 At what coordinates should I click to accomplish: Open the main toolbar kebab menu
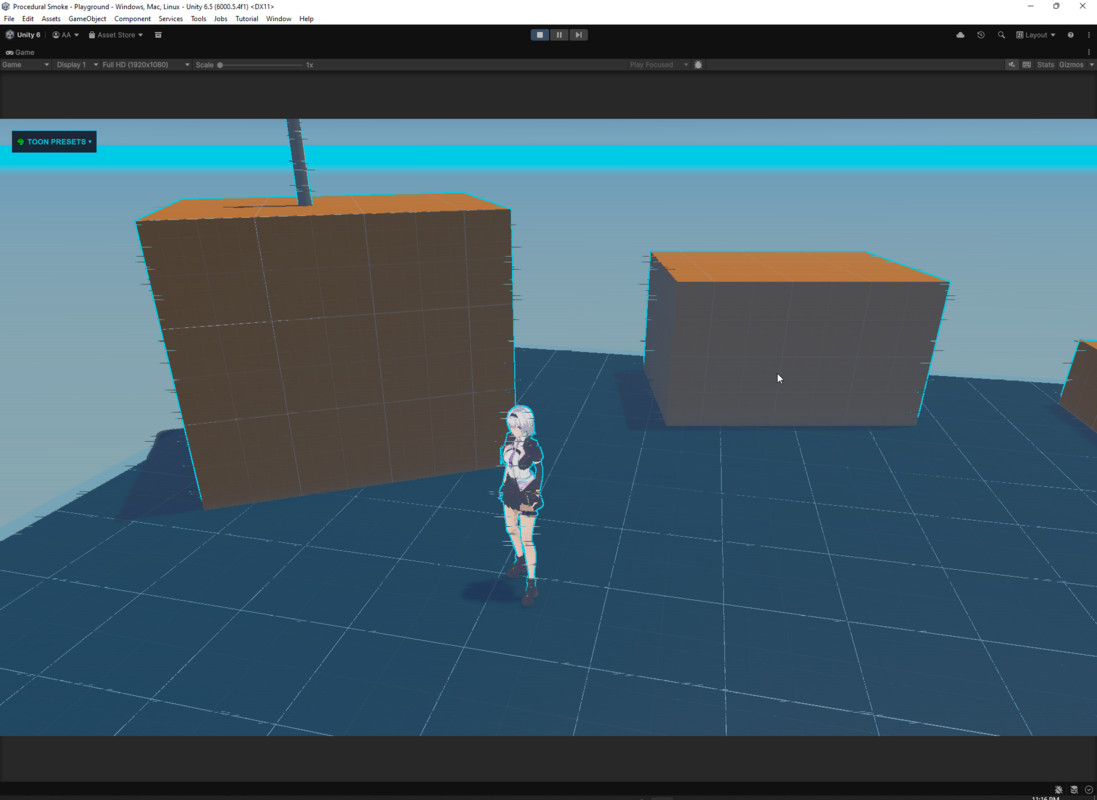pos(1089,35)
